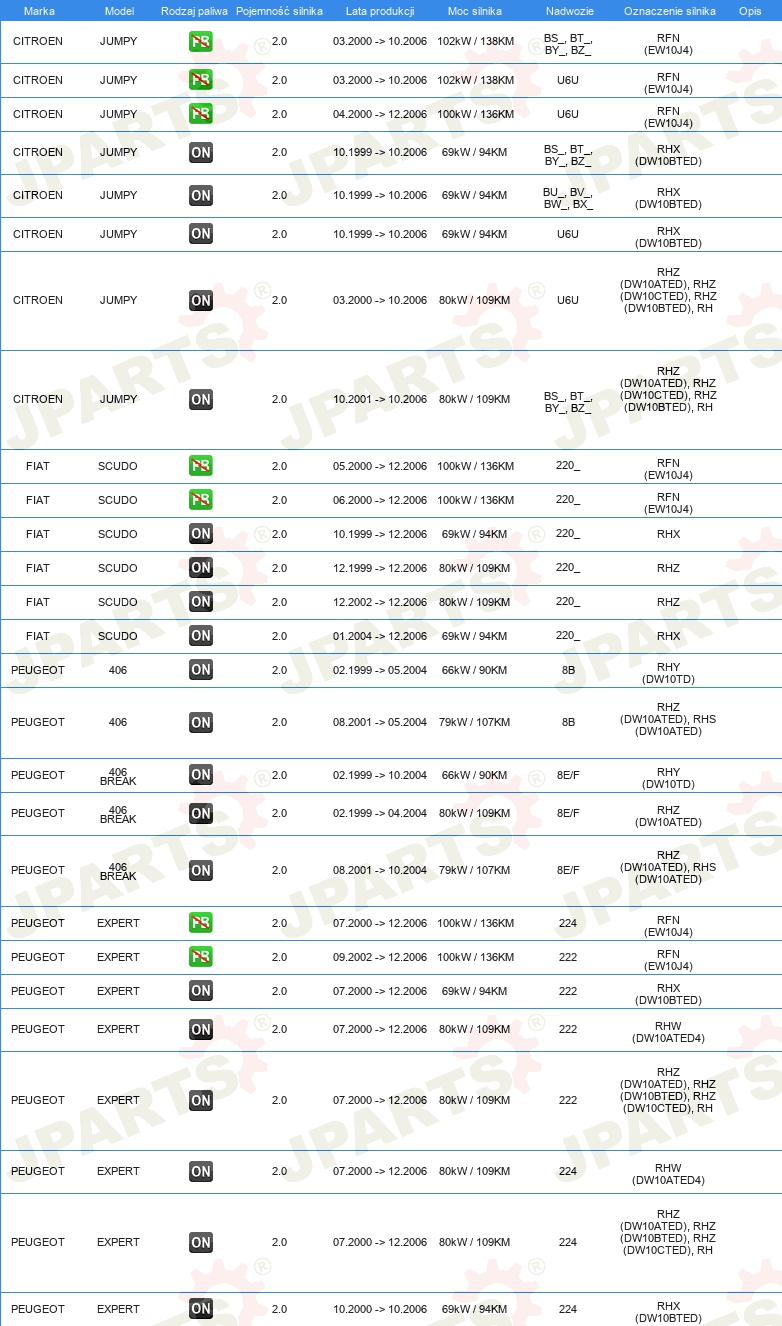Click the RHZ (DW10ATED) cell in 406 Break 80kW row

[668, 816]
